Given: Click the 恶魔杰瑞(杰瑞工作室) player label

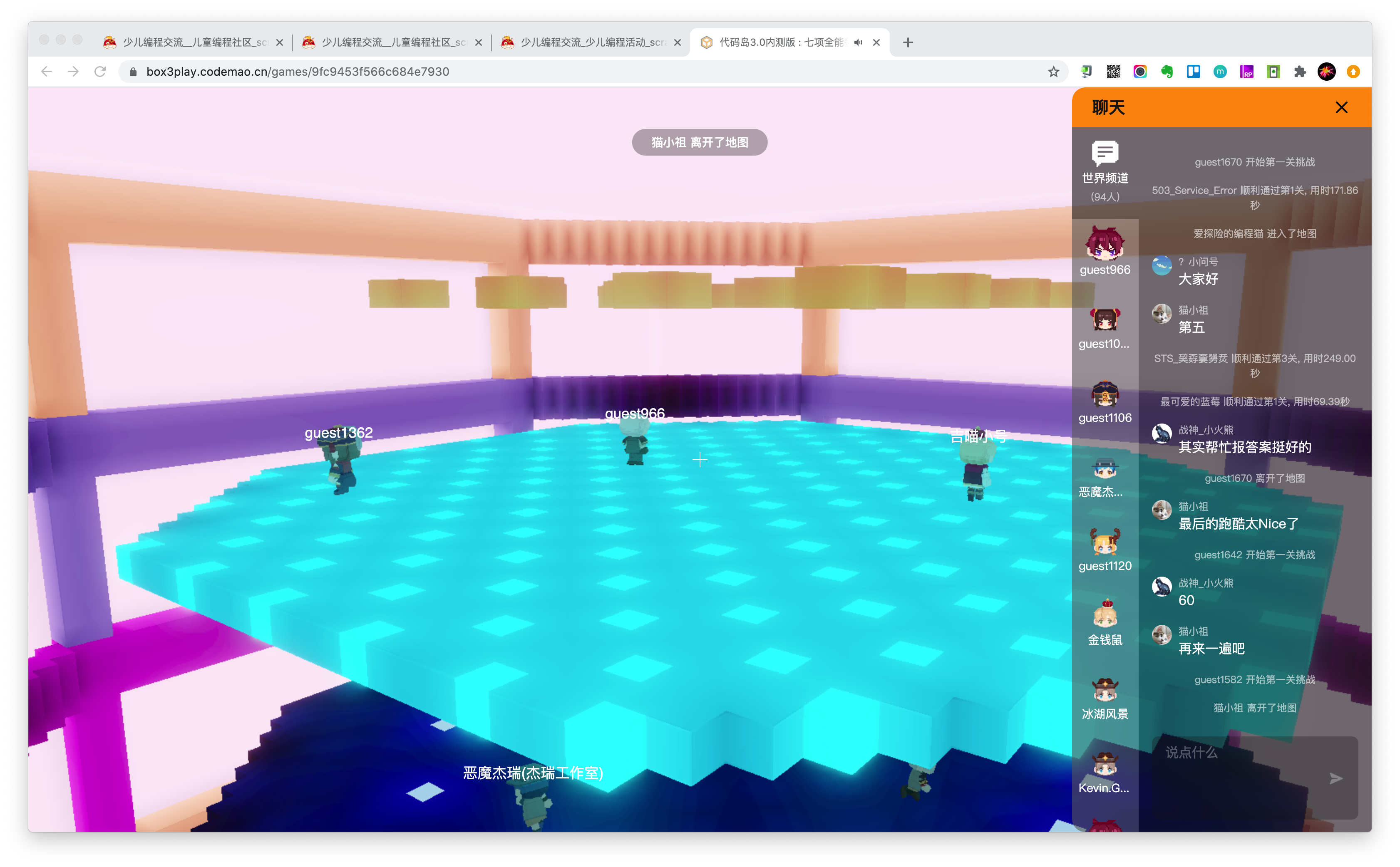Looking at the screenshot, I should point(533,773).
